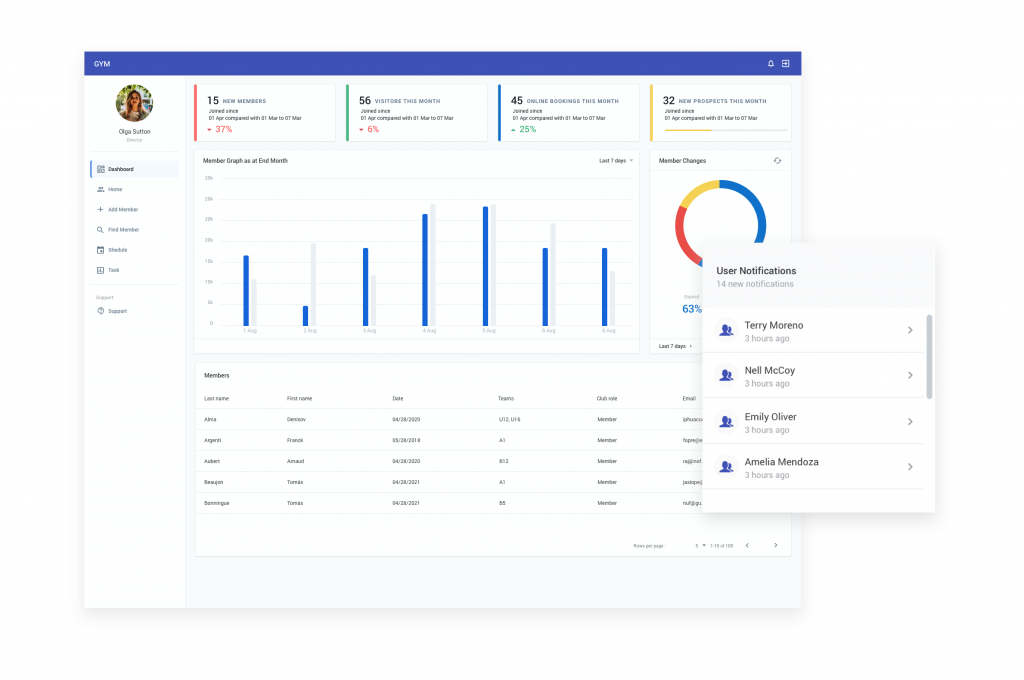Open the notifications bell icon
This screenshot has width=1024, height=680.
(770, 62)
